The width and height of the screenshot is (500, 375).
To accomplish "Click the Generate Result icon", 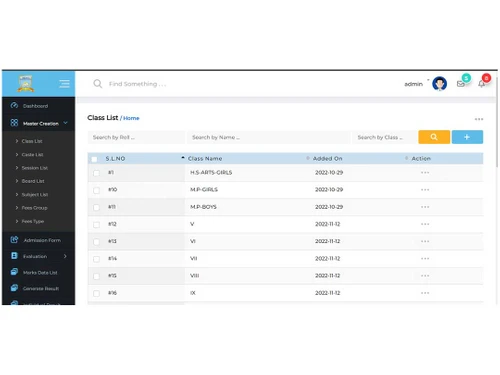I will (14, 288).
